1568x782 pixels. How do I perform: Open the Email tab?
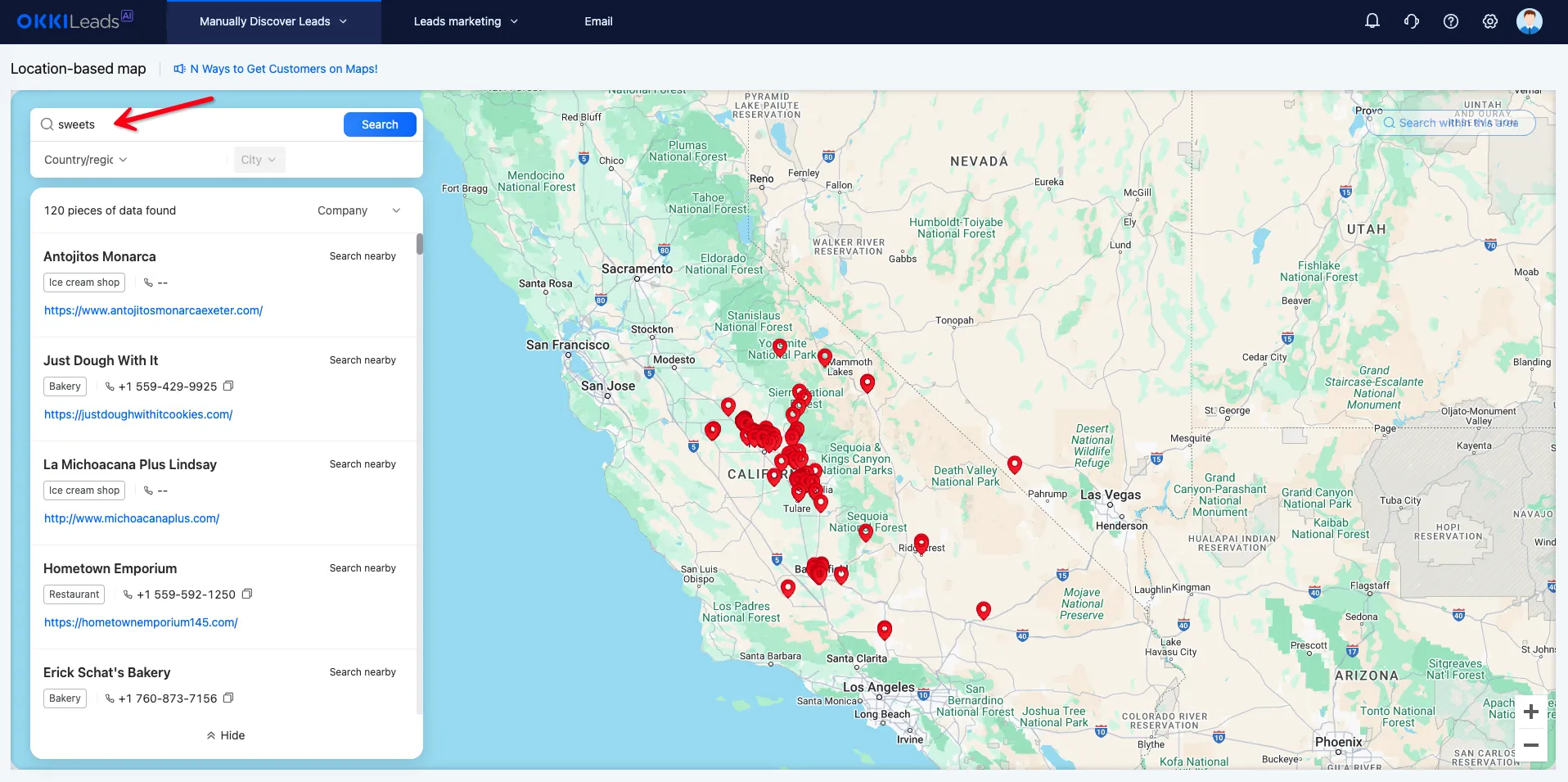(x=598, y=21)
